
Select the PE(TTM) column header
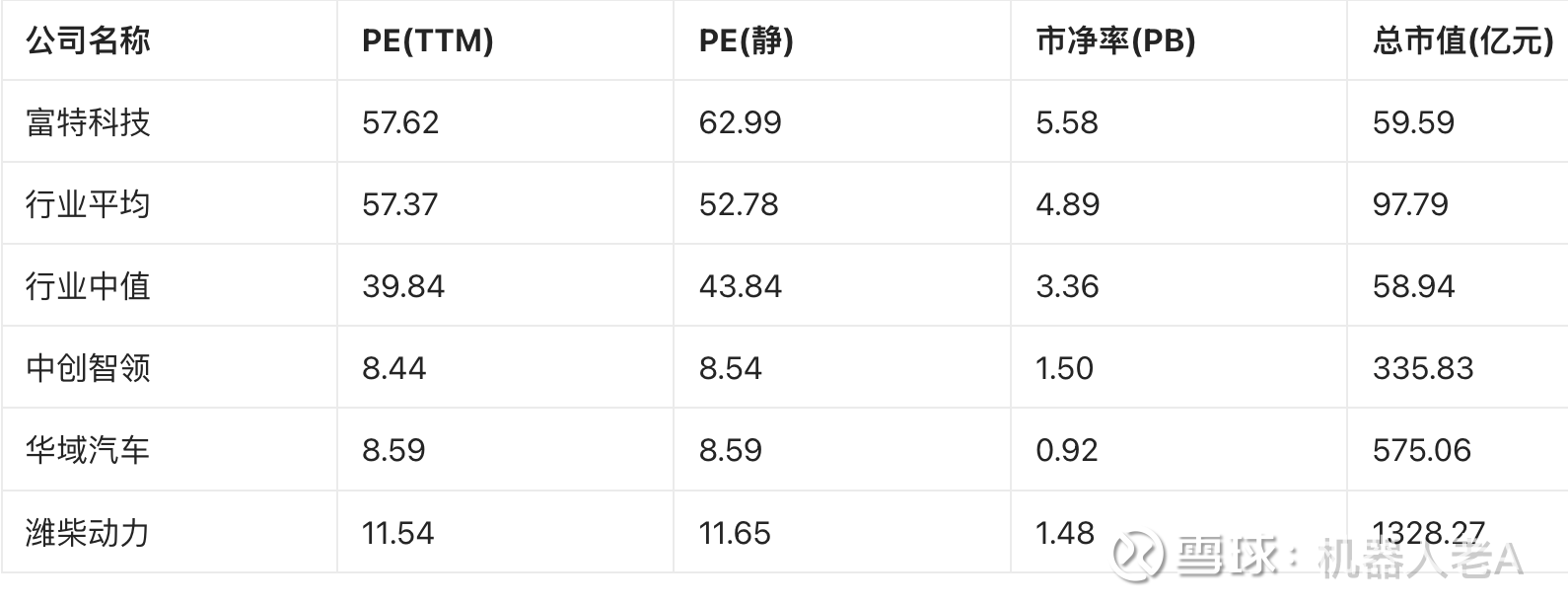[x=427, y=41]
